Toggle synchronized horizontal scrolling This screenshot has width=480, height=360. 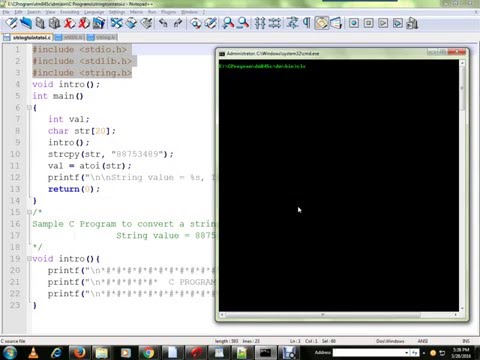click(275, 23)
